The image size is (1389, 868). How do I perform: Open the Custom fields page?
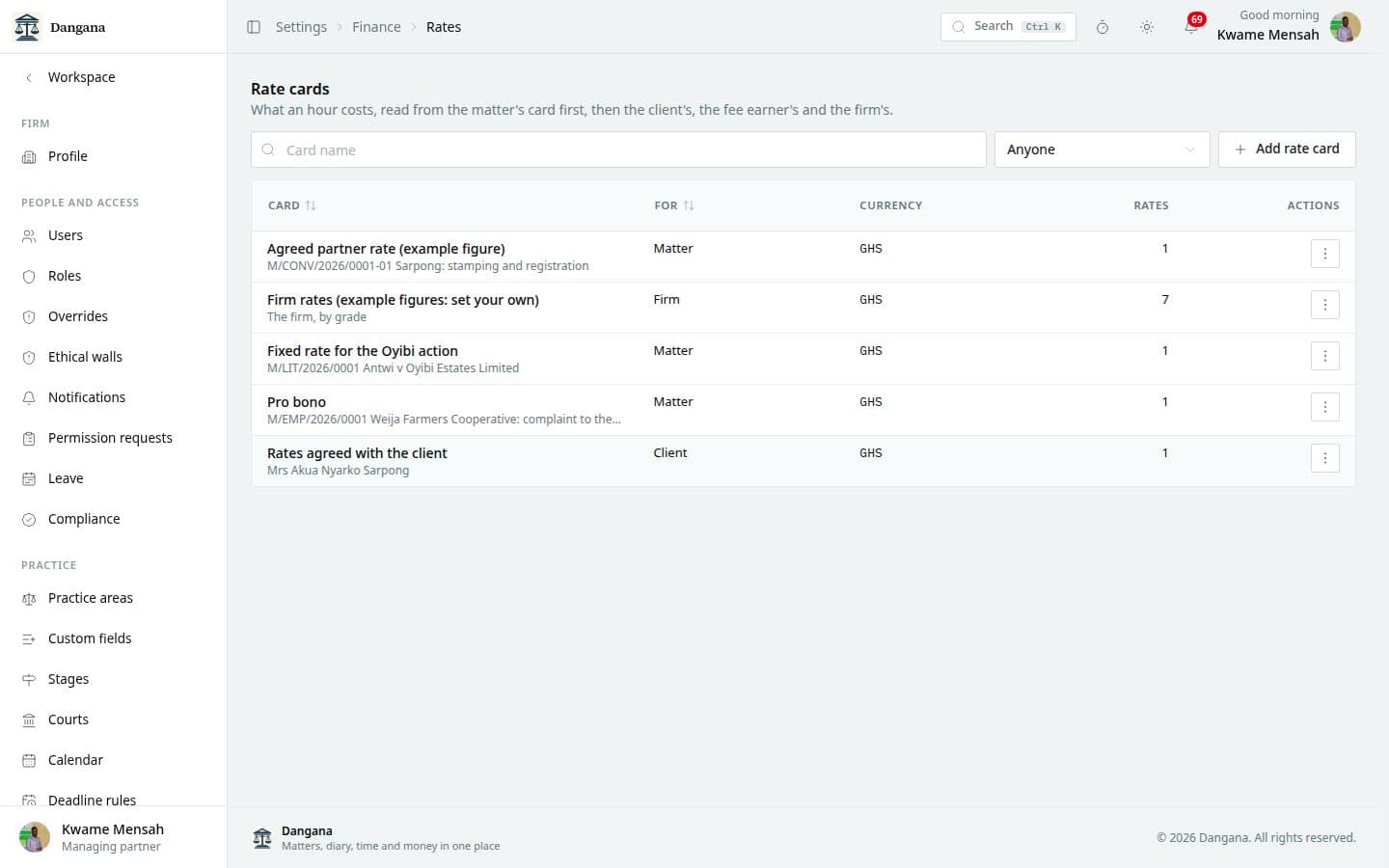point(113,638)
